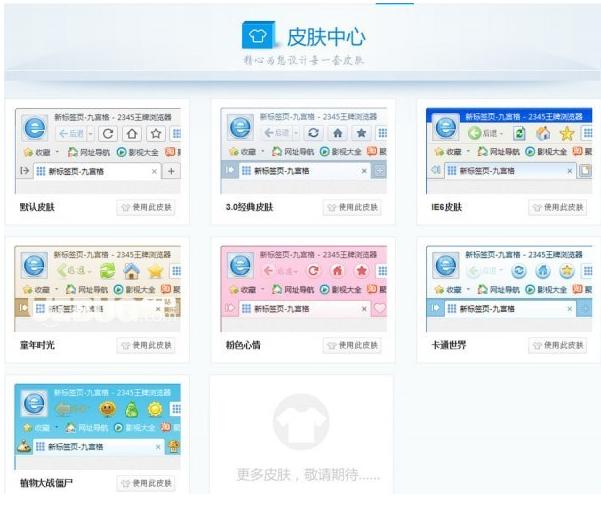Click the red star circle in 粉色心情 preview
Image resolution: width=601 pixels, height=508 pixels.
pyautogui.click(x=361, y=271)
